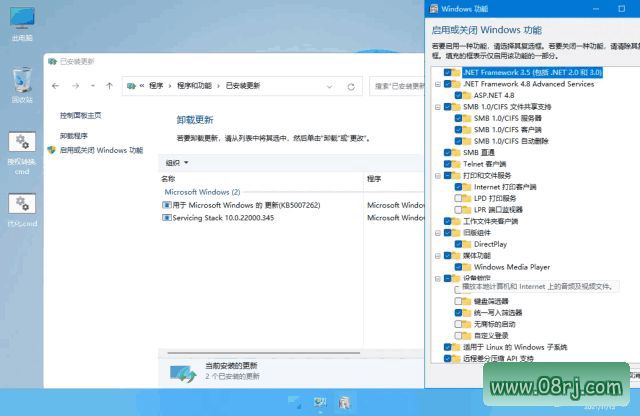This screenshot has width=640, height=416.
Task: Click folder icon of Windows Media Player
Action: coord(467,267)
